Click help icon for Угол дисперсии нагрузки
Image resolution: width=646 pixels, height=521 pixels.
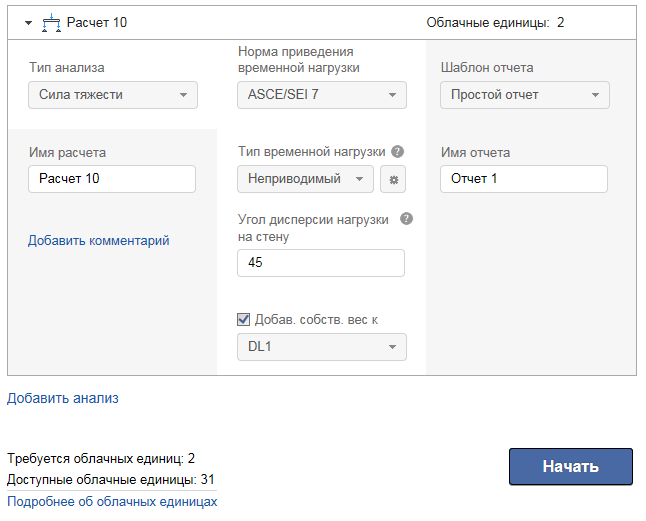(x=406, y=219)
